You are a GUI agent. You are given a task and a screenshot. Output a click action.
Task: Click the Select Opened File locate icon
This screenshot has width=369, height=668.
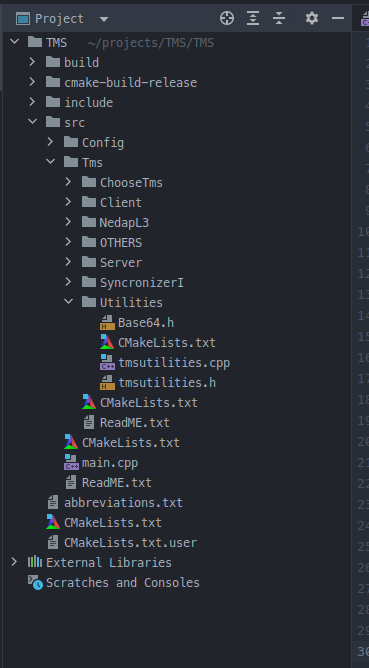[x=227, y=18]
